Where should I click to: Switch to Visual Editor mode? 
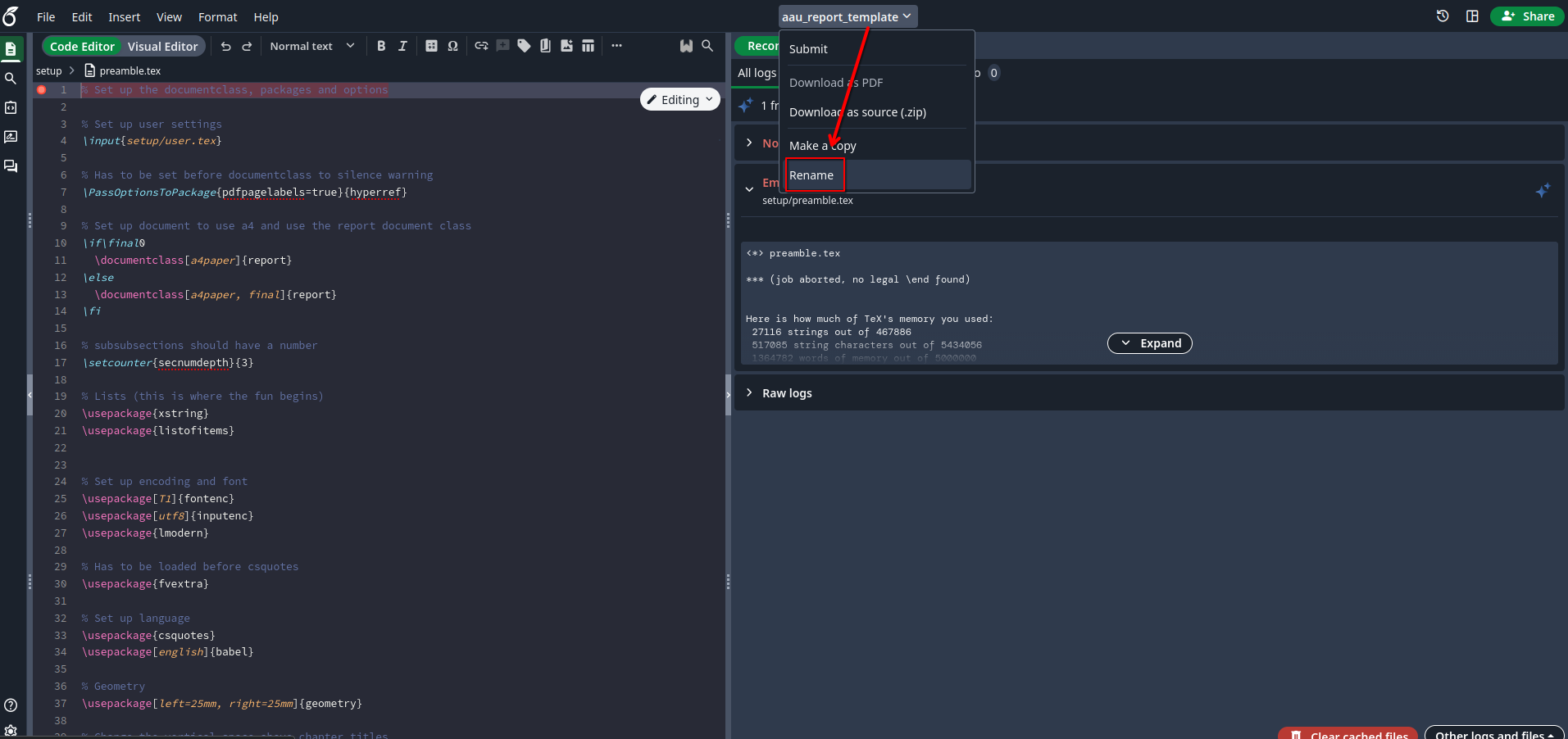(x=162, y=47)
